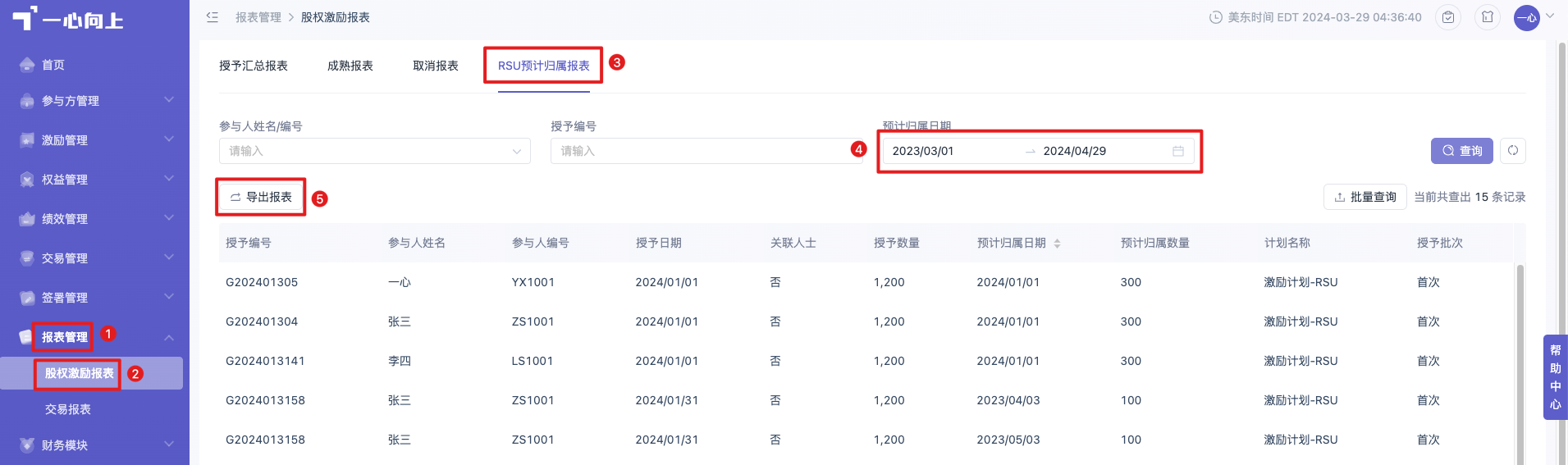
Task: Click grant number G202401305
Action: coord(262,282)
